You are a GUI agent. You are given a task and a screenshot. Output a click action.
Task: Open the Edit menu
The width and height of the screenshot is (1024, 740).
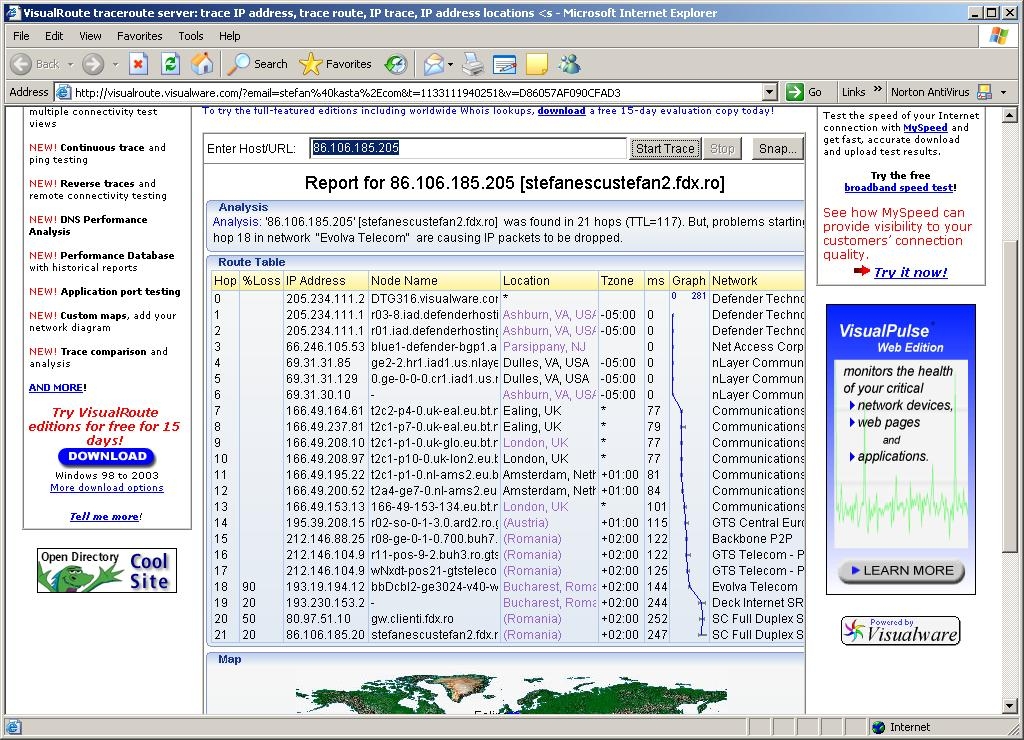click(54, 36)
